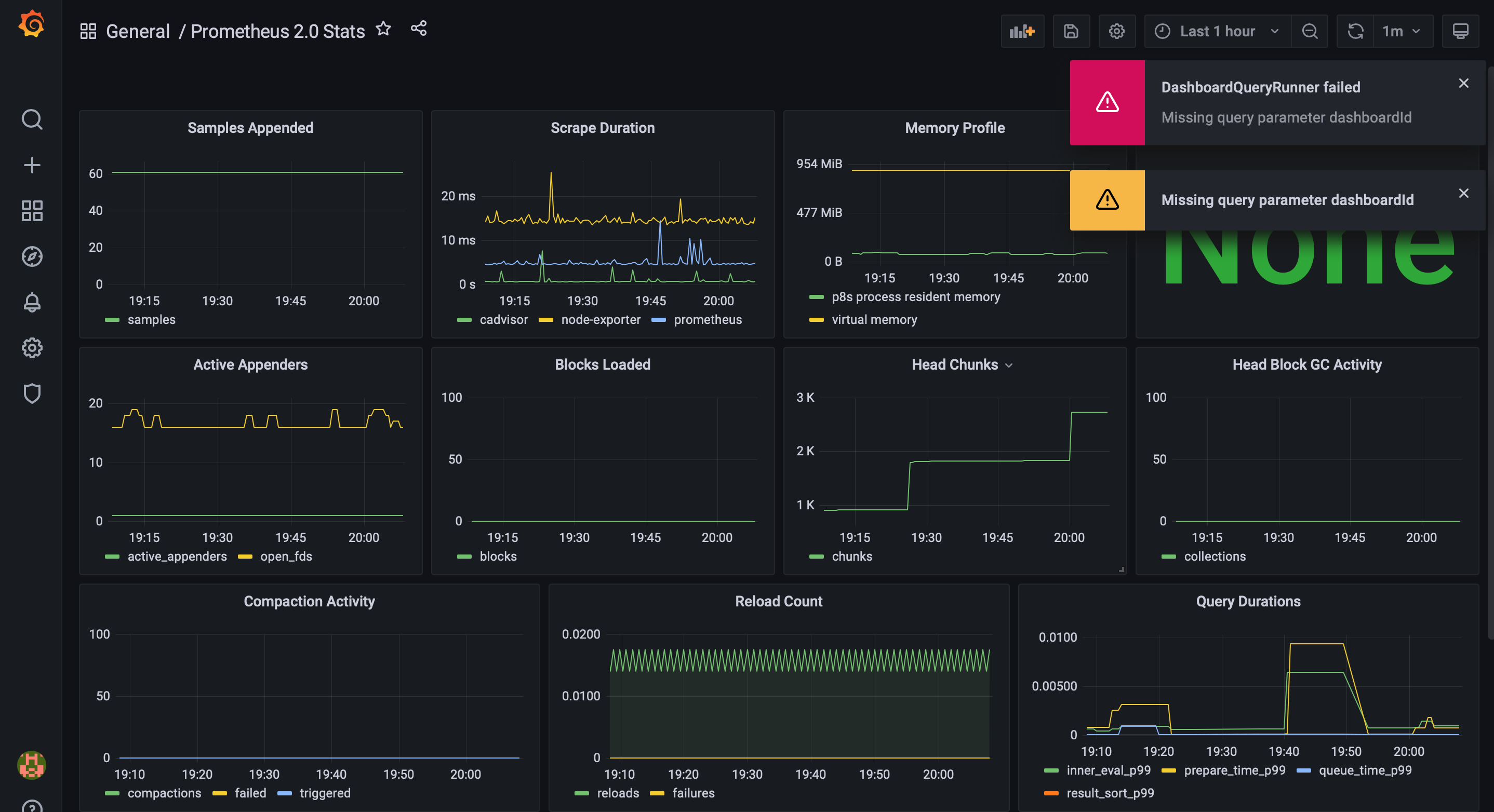Click prepare_time_p99 yellow legend color swatch

click(x=1169, y=771)
